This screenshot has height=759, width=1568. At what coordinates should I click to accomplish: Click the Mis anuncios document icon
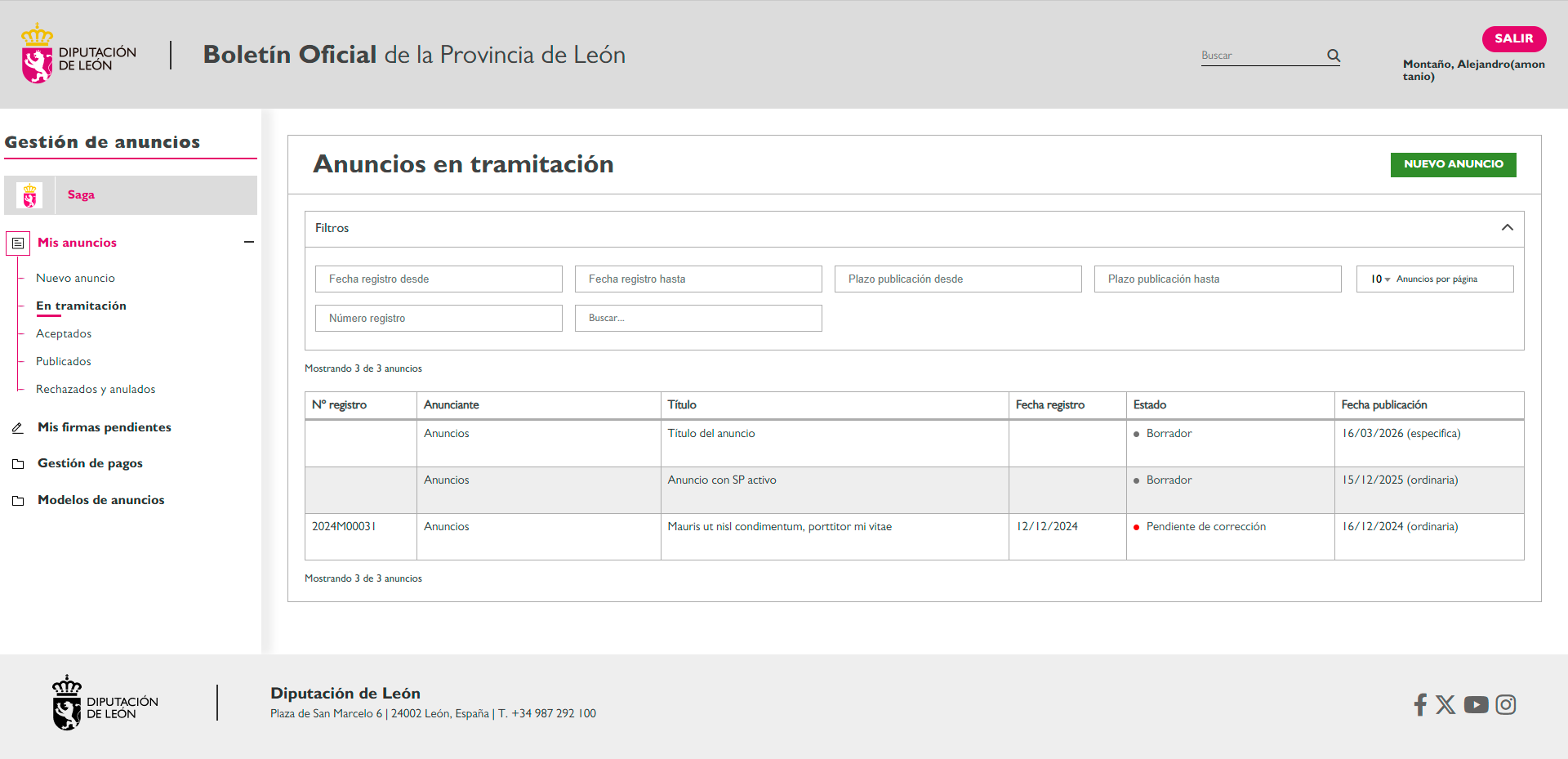[18, 243]
